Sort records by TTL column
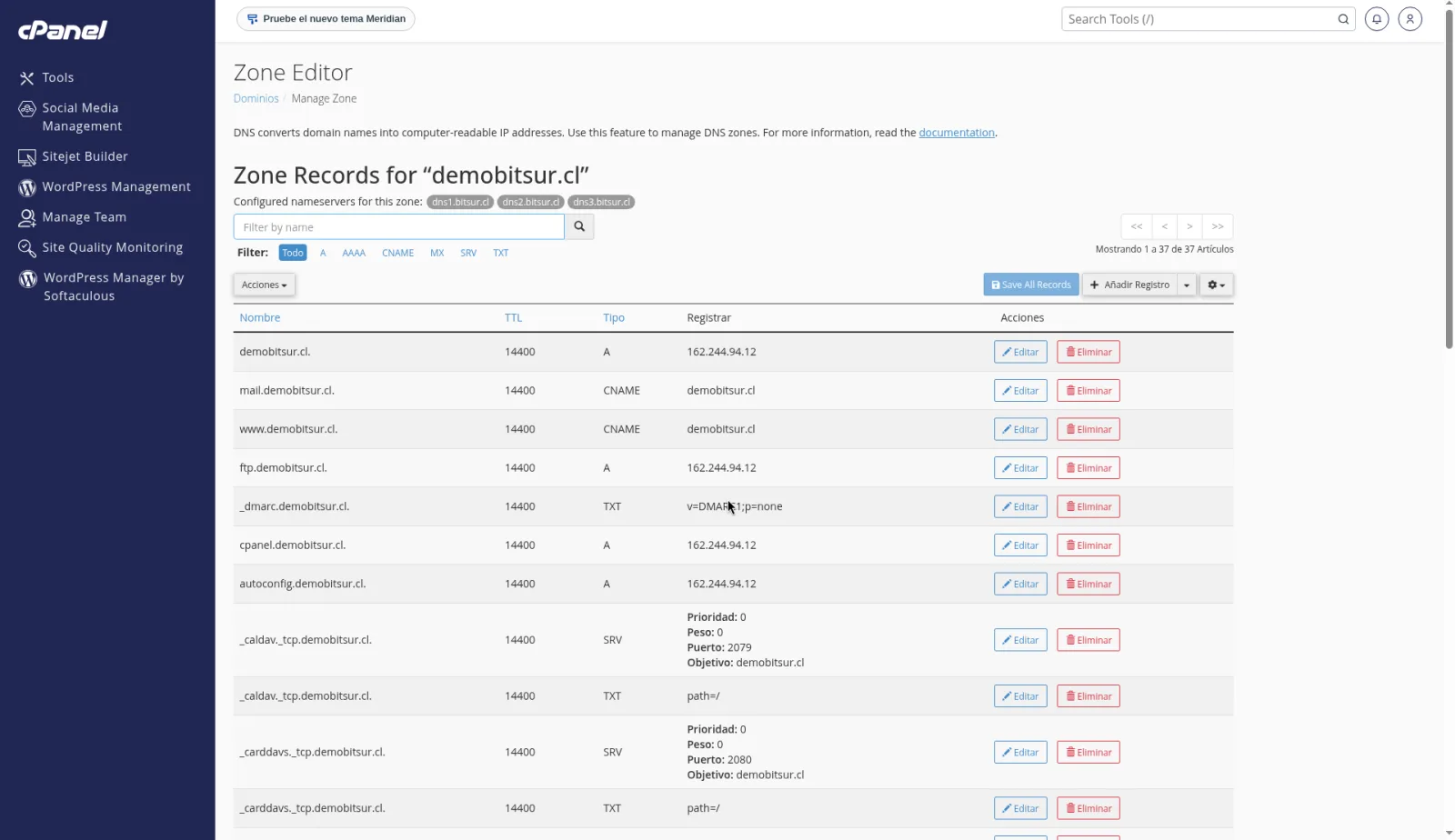The width and height of the screenshot is (1455, 840). pos(514,318)
